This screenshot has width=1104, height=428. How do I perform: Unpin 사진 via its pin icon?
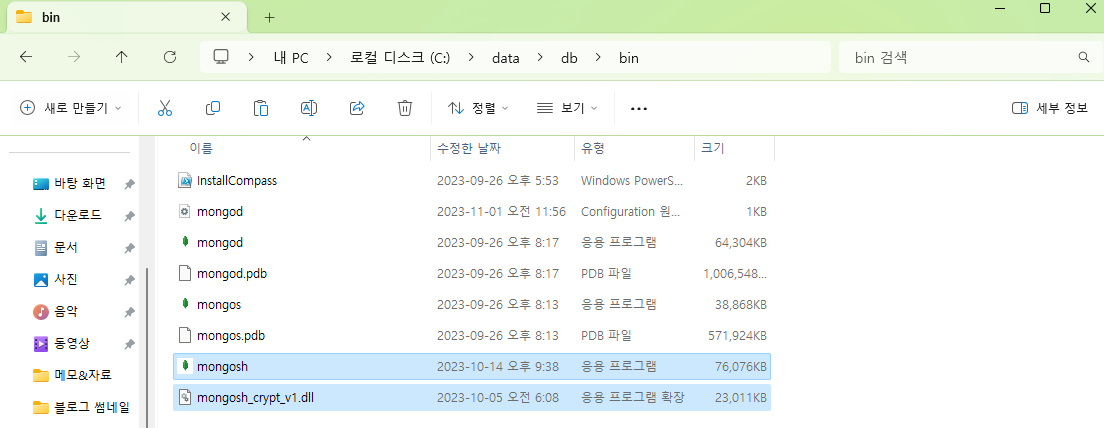tap(130, 280)
